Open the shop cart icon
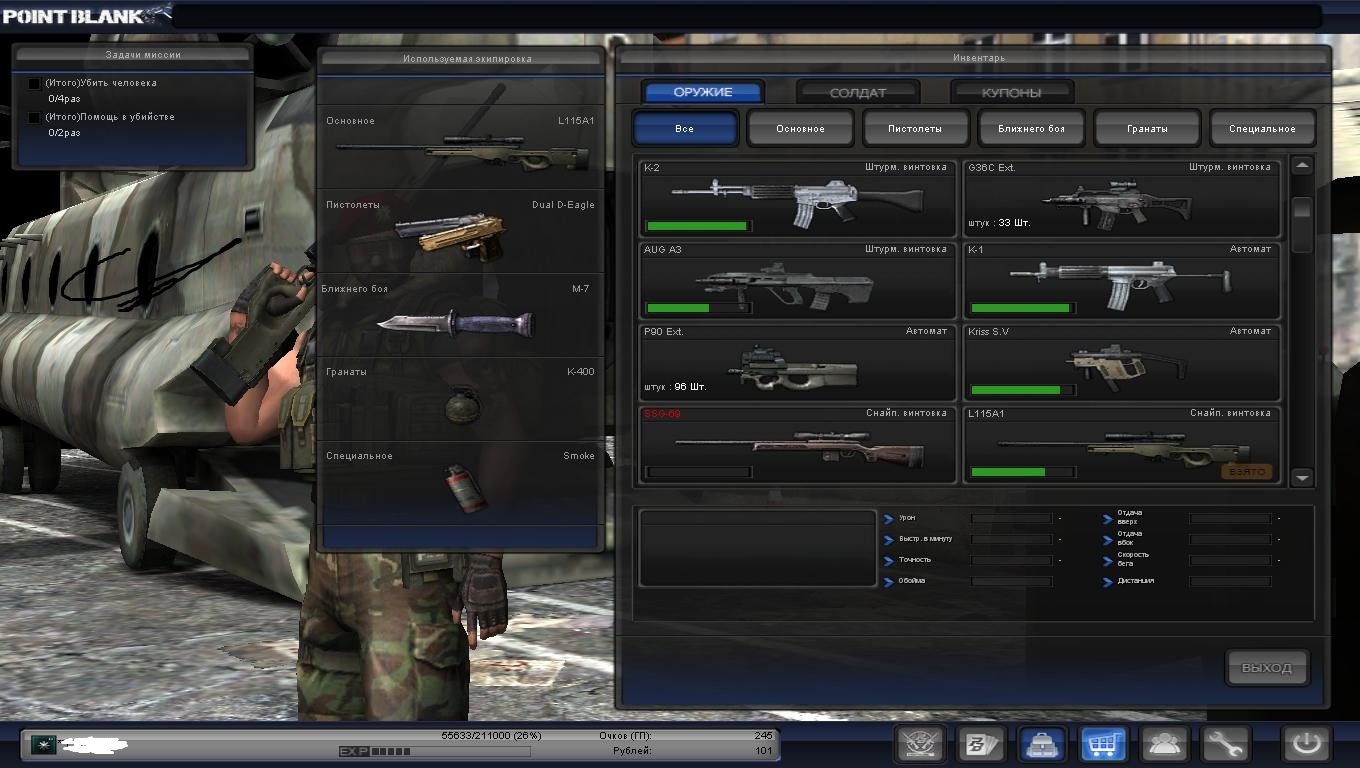Image resolution: width=1360 pixels, height=768 pixels. click(x=1104, y=744)
